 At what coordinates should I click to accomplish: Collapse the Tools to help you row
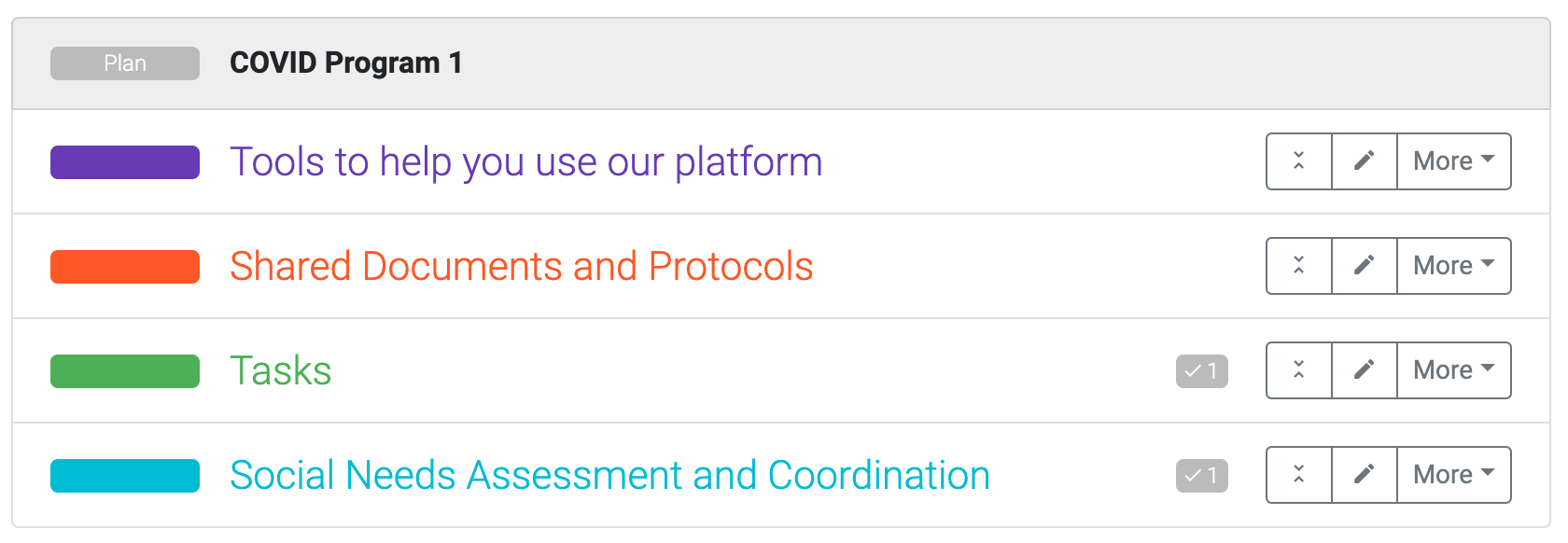[x=1298, y=161]
